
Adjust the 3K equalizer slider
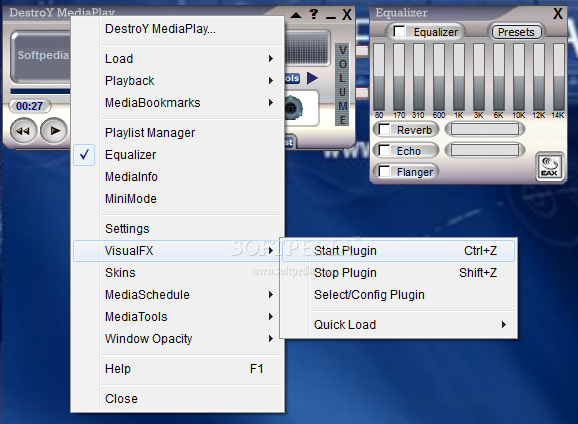coord(479,77)
